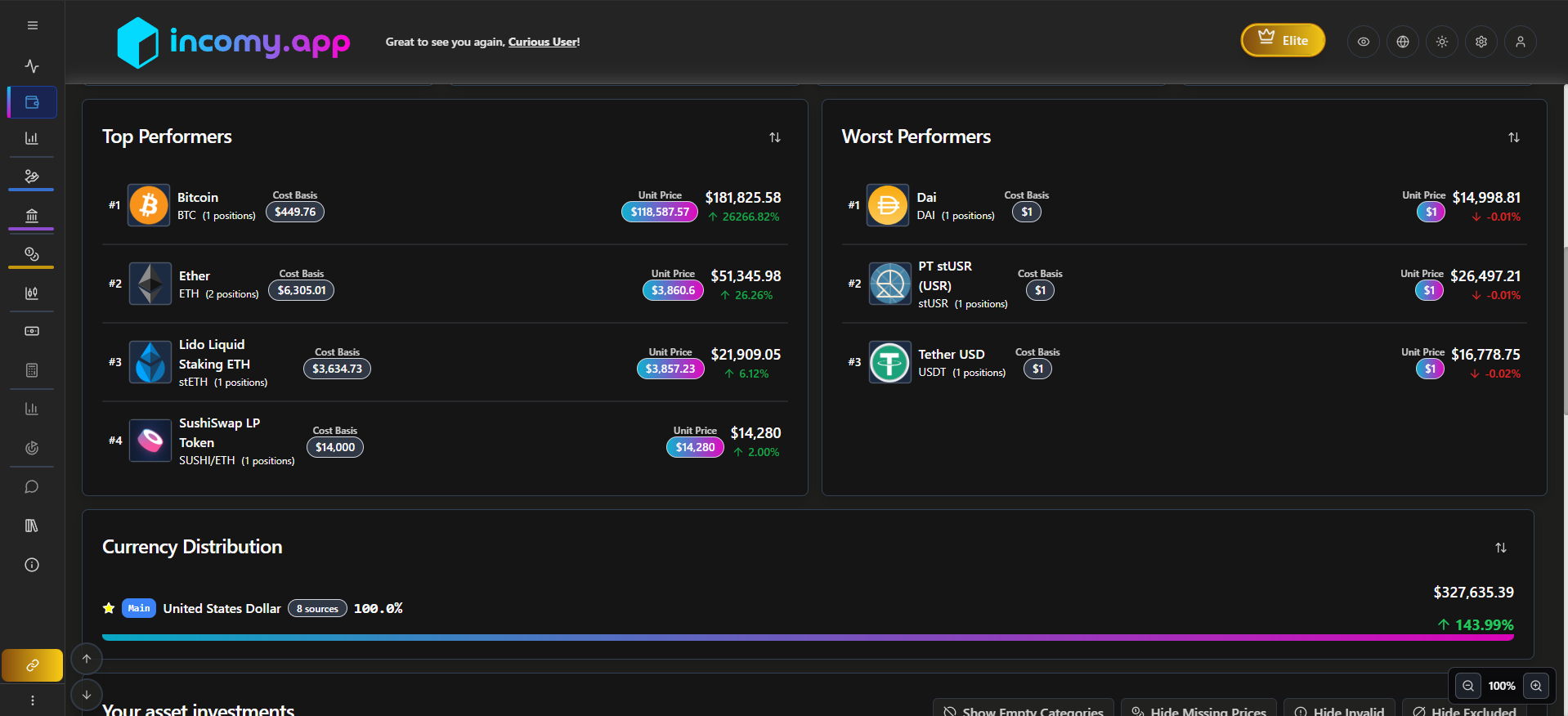Click the 8 sources badge
Screen dimensions: 1568x716
point(317,608)
